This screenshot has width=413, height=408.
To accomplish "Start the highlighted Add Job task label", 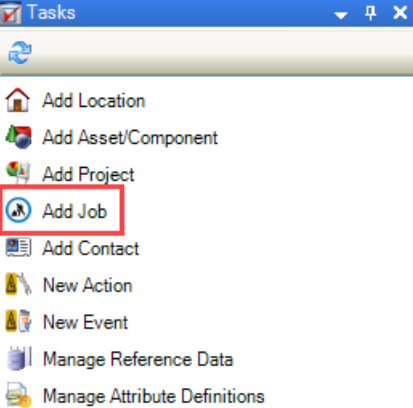I will coord(75,211).
